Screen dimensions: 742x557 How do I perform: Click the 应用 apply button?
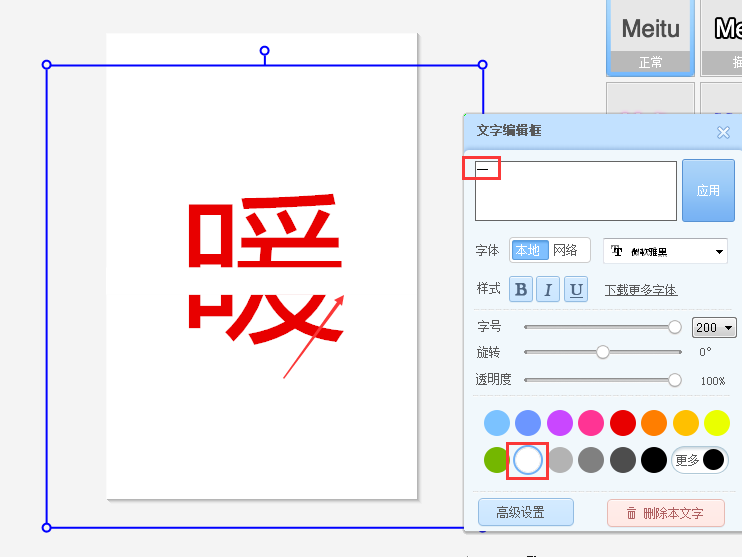tap(708, 190)
